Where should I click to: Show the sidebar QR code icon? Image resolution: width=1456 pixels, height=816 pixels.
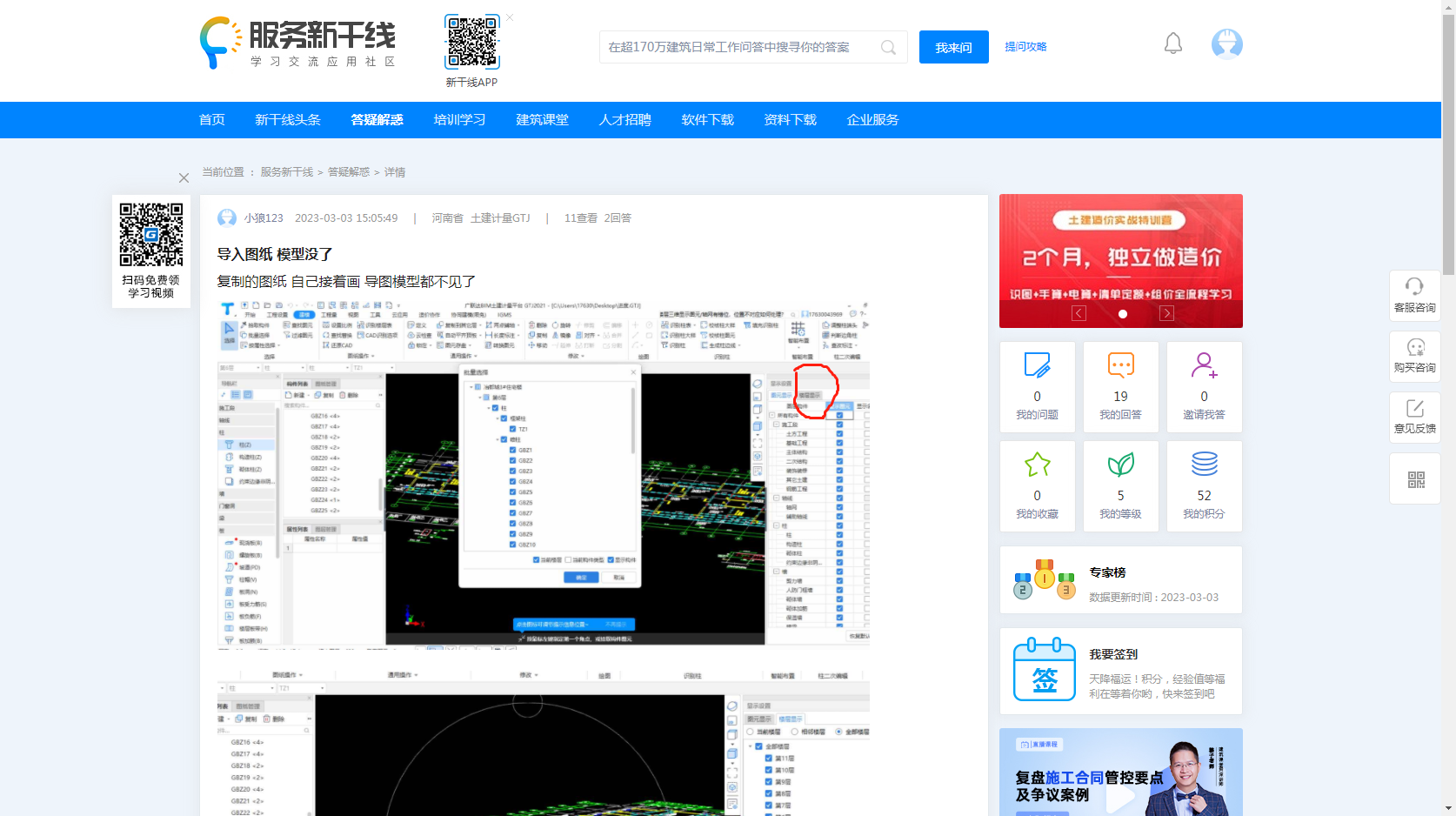pos(1416,480)
